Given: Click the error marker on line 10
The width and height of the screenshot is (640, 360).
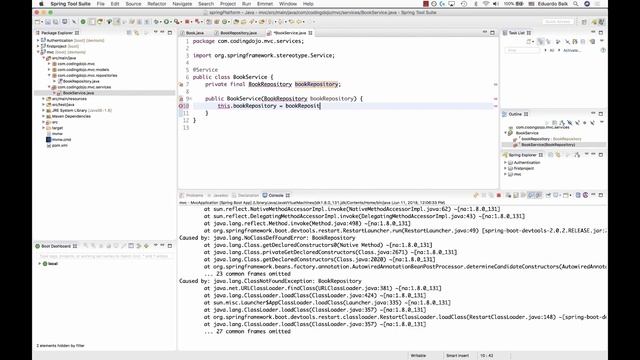Looking at the screenshot, I should tap(181, 106).
